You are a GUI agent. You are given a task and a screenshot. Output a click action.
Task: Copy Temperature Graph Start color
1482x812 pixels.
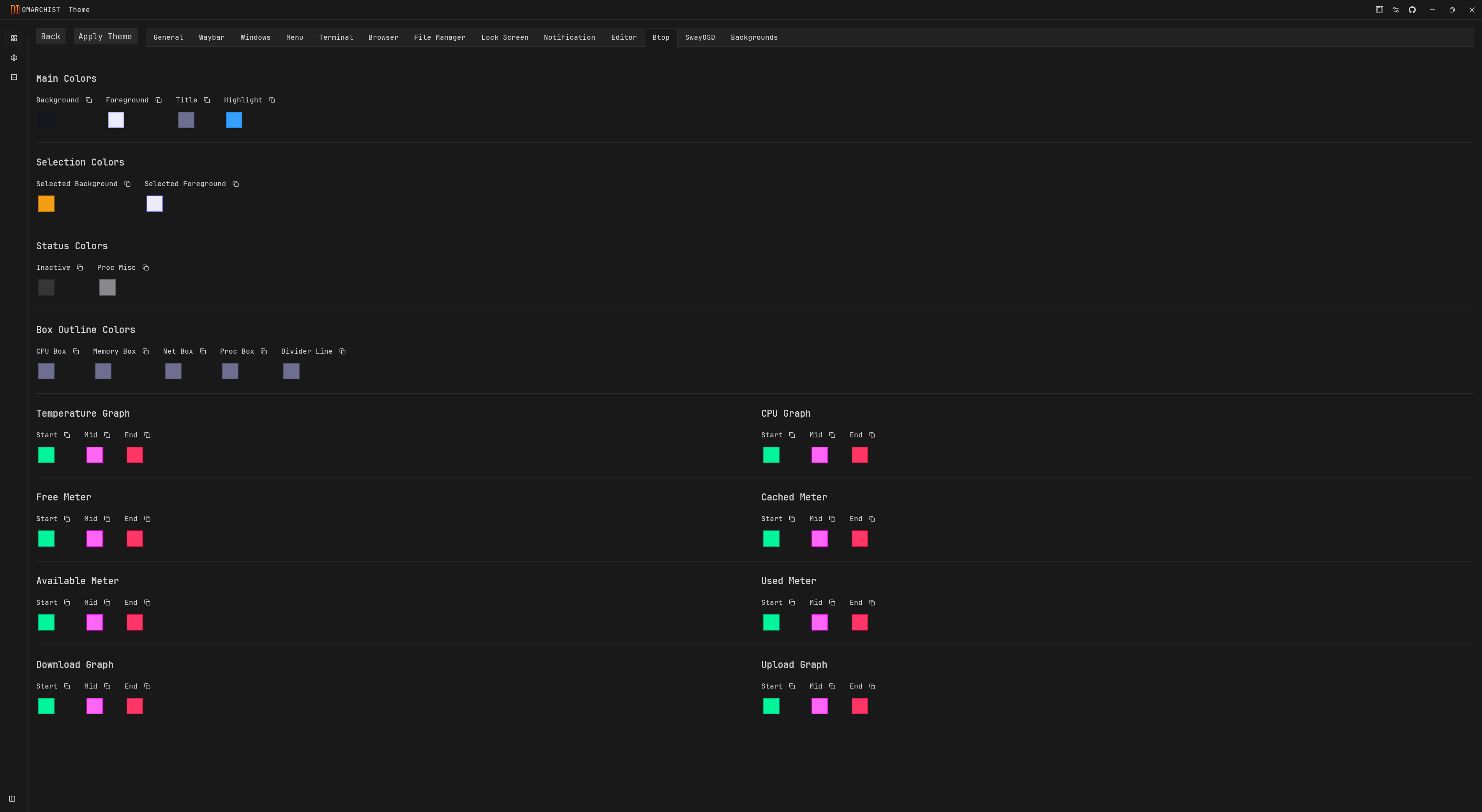[x=67, y=435]
